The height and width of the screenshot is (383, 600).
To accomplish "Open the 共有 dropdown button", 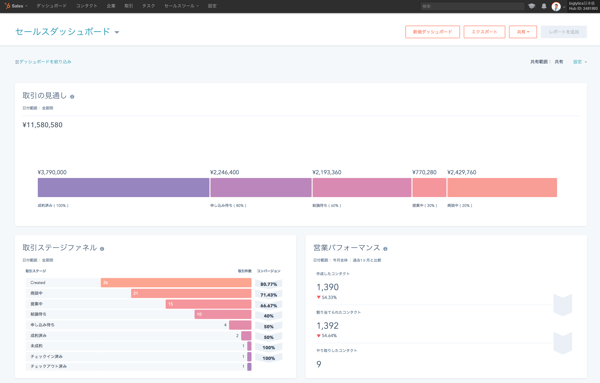I will [x=523, y=32].
